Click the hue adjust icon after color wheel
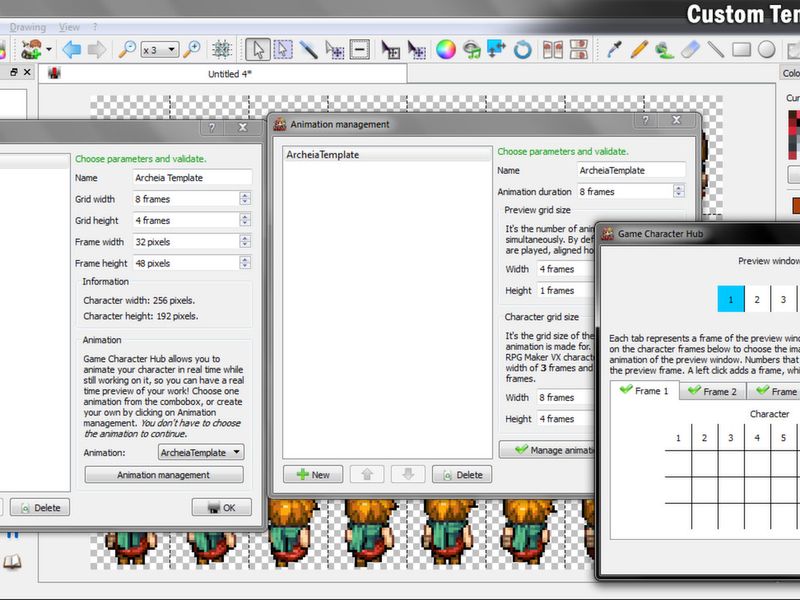800x600 pixels. 472,49
